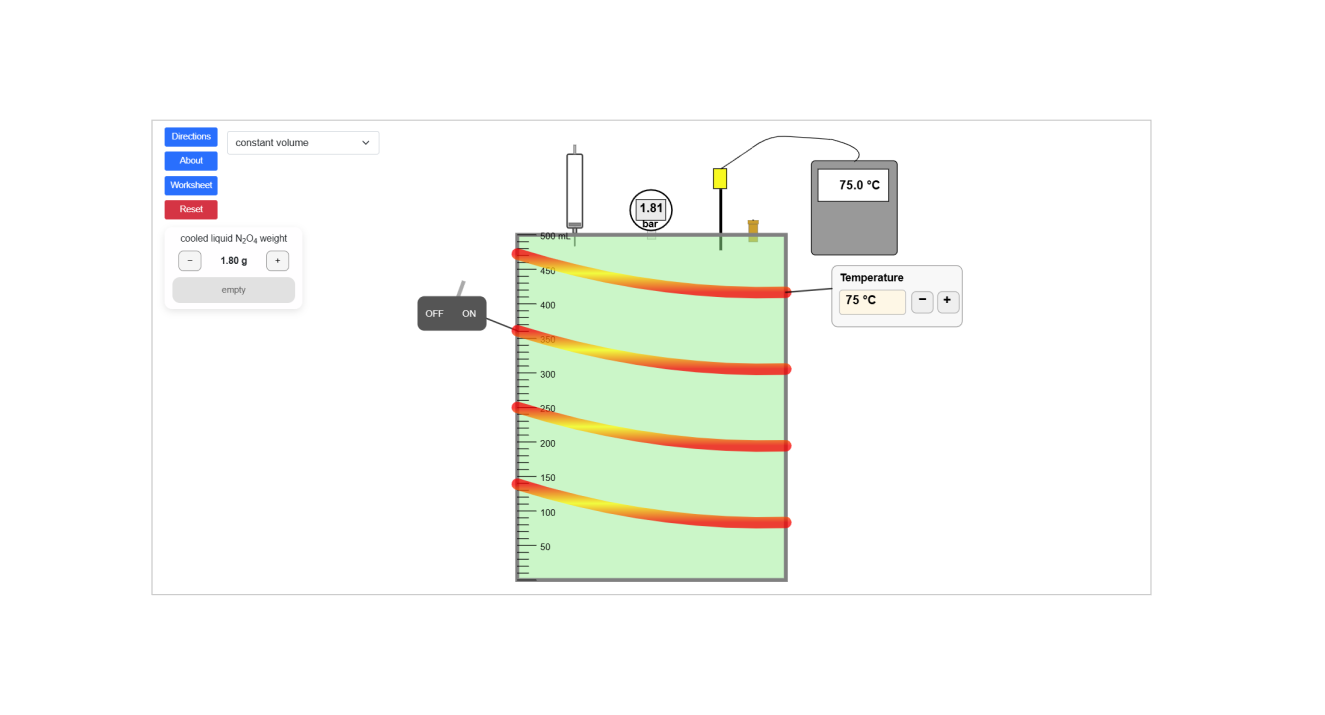Open the Directions dialog
The width and height of the screenshot is (1325, 715).
point(191,136)
